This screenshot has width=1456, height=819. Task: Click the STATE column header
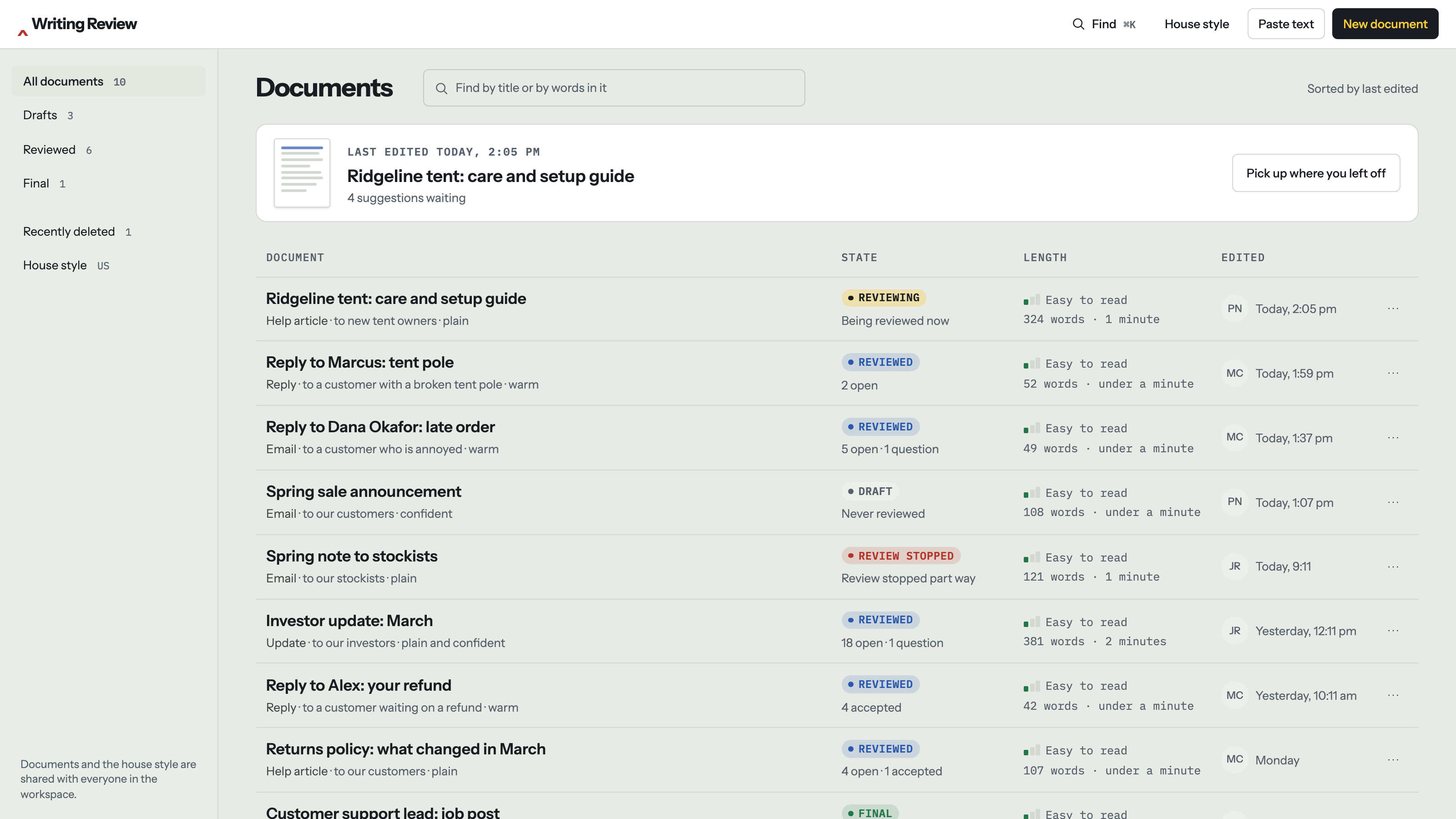859,258
